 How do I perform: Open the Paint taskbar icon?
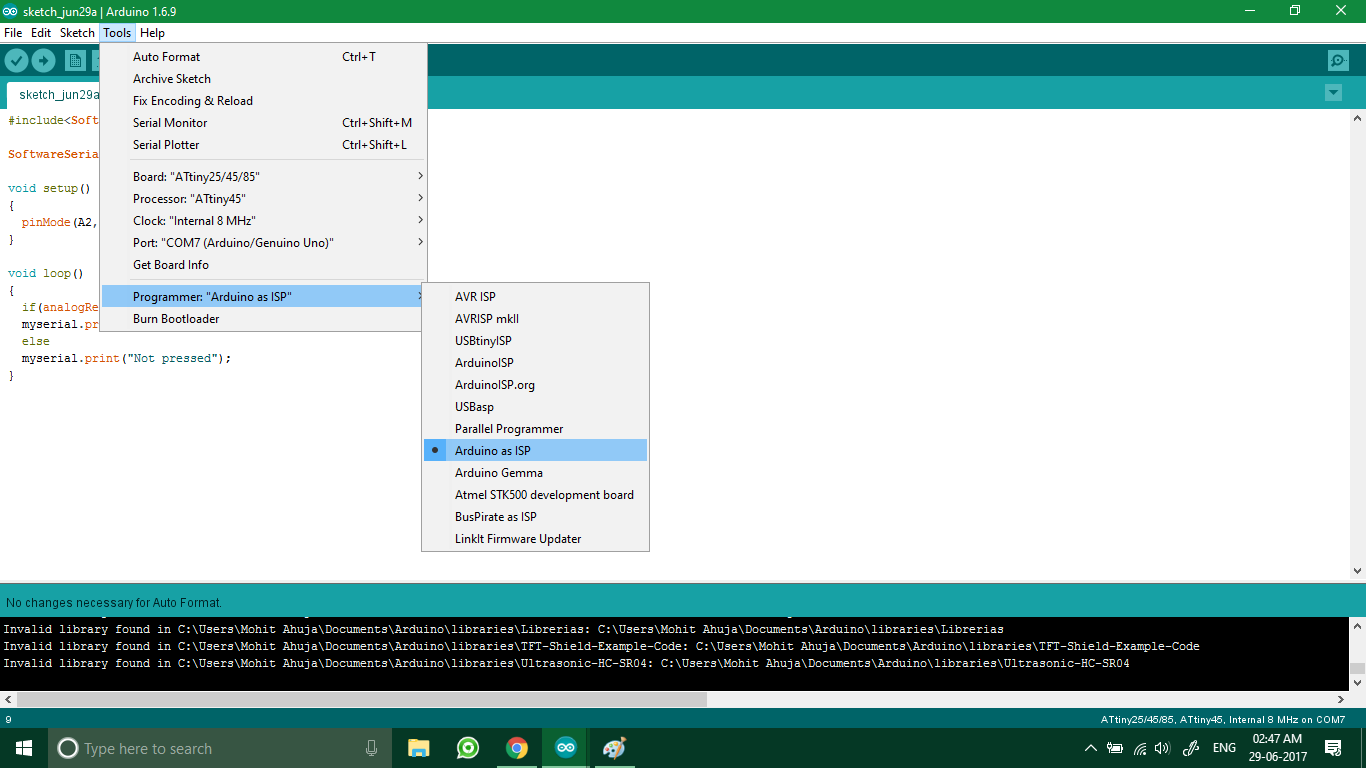pyautogui.click(x=614, y=748)
